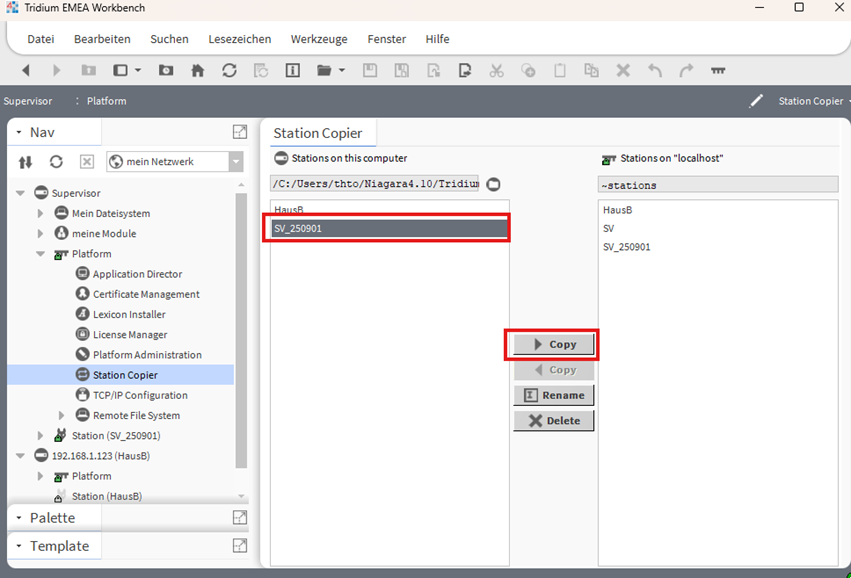Click the Nav tree refresh icon

pos(56,162)
